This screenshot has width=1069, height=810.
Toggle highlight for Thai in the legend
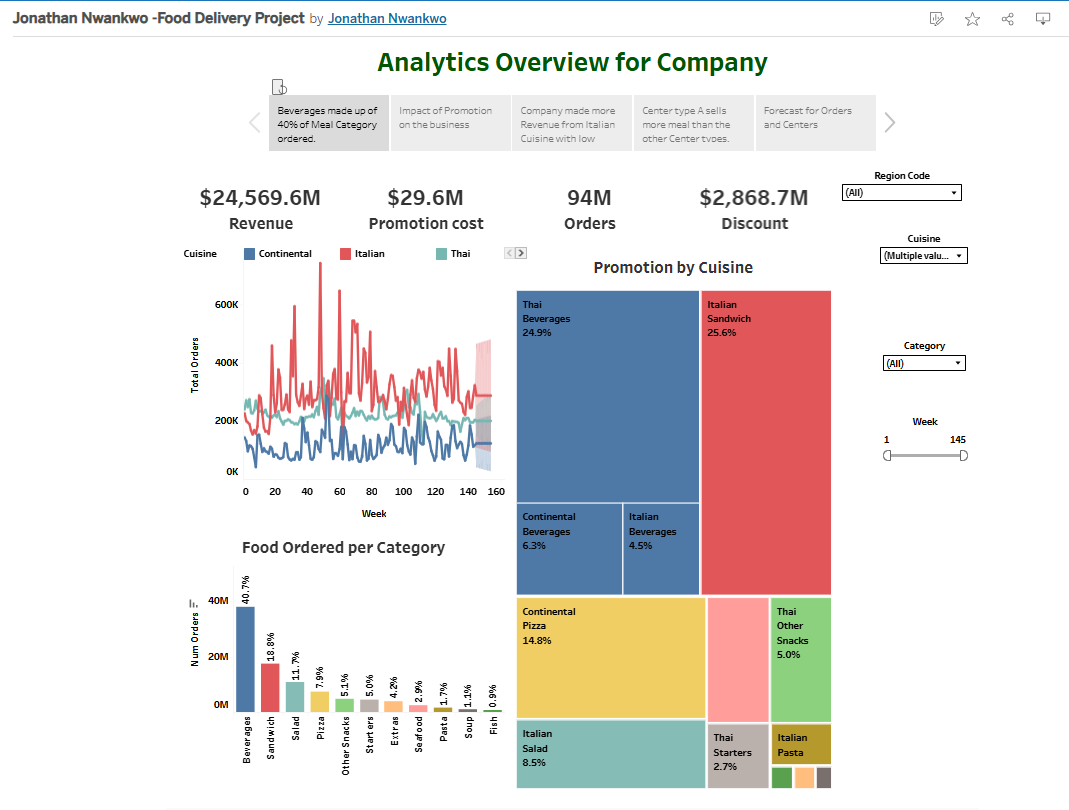455,253
